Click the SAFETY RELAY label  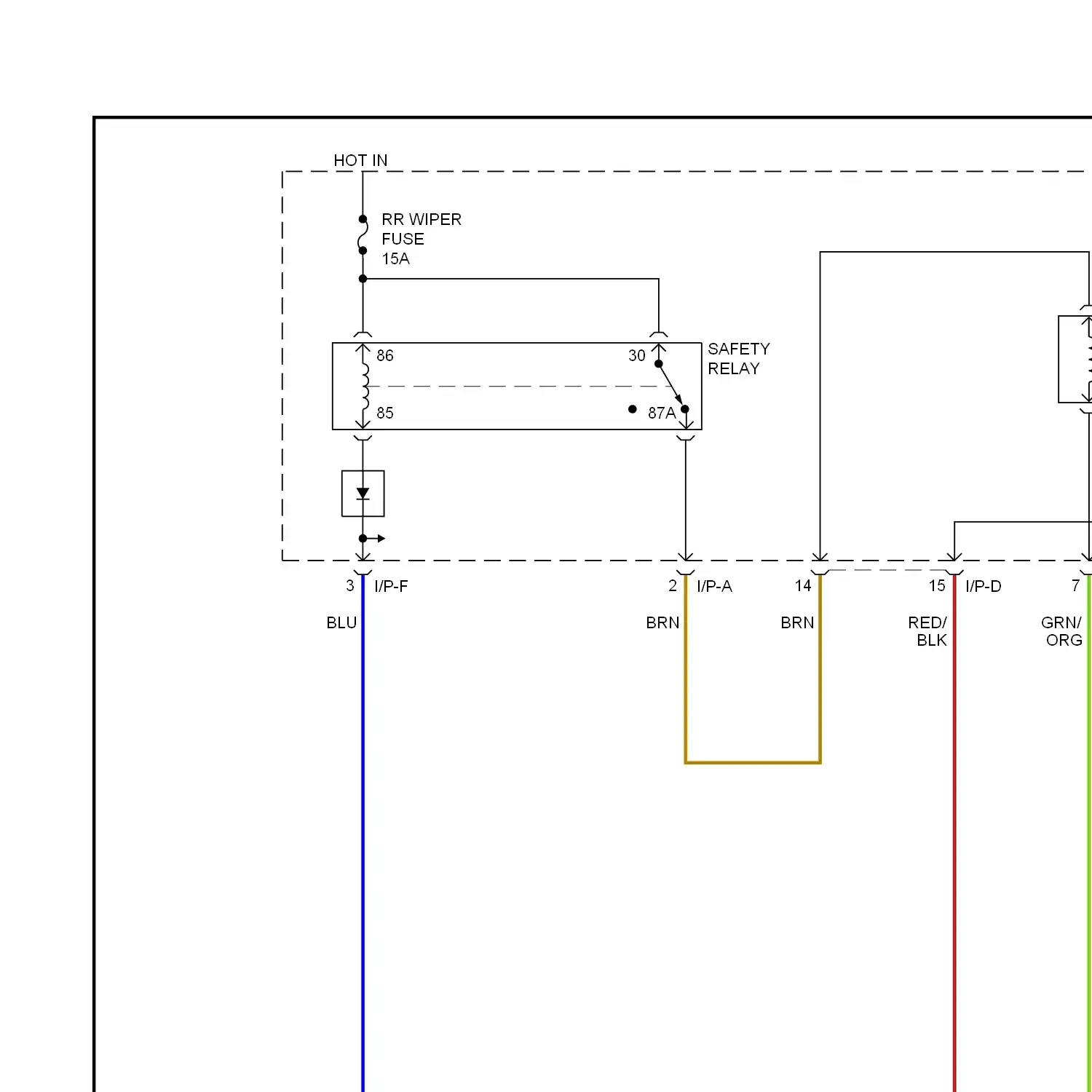pos(738,359)
